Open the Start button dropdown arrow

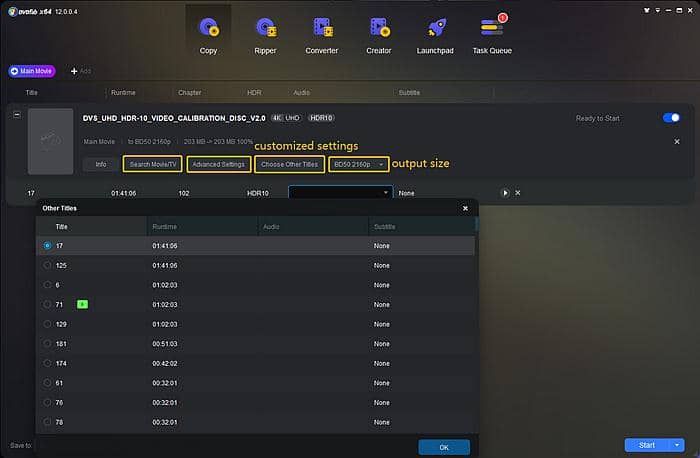[x=677, y=445]
